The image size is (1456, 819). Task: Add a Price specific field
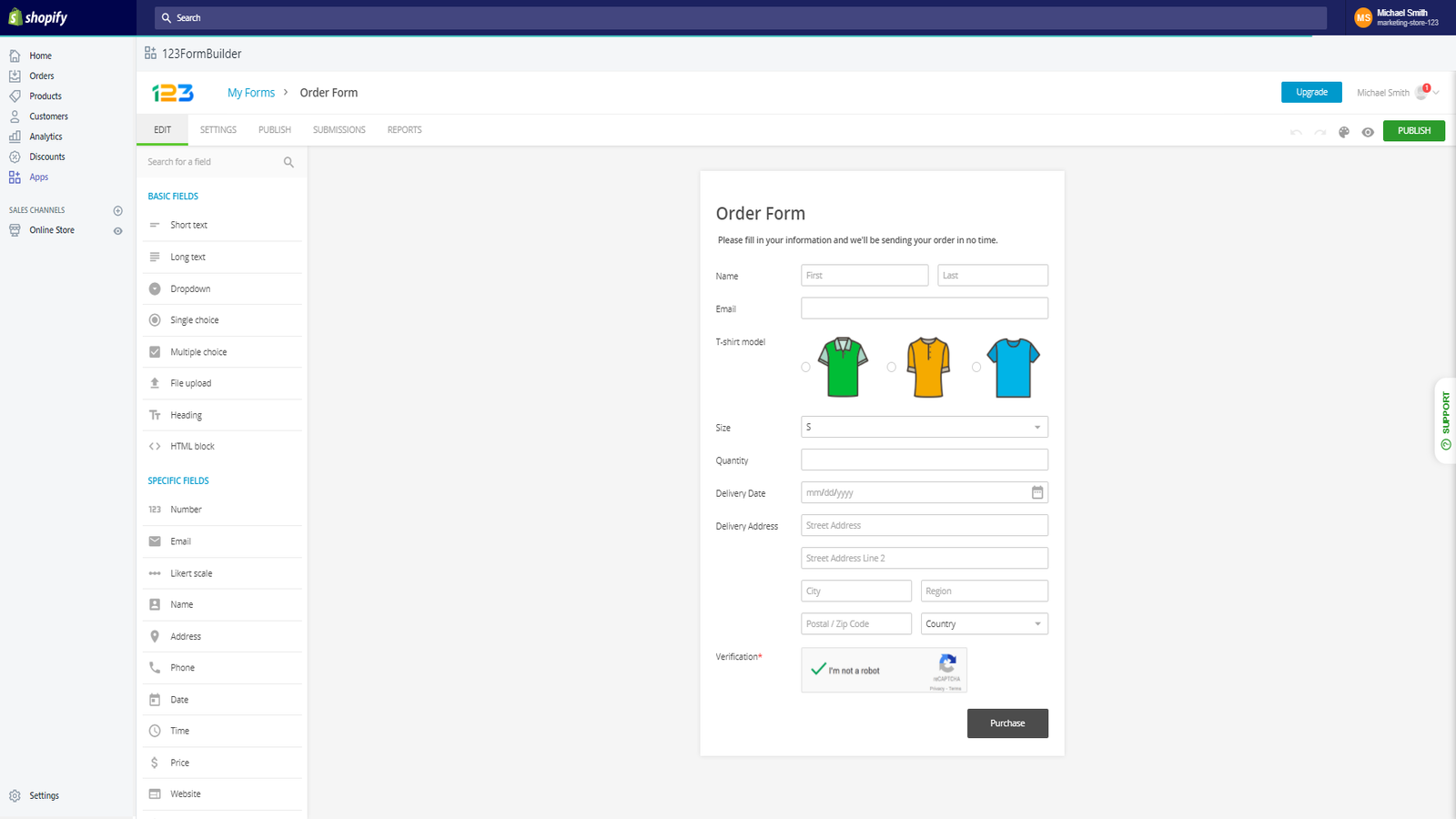click(180, 763)
